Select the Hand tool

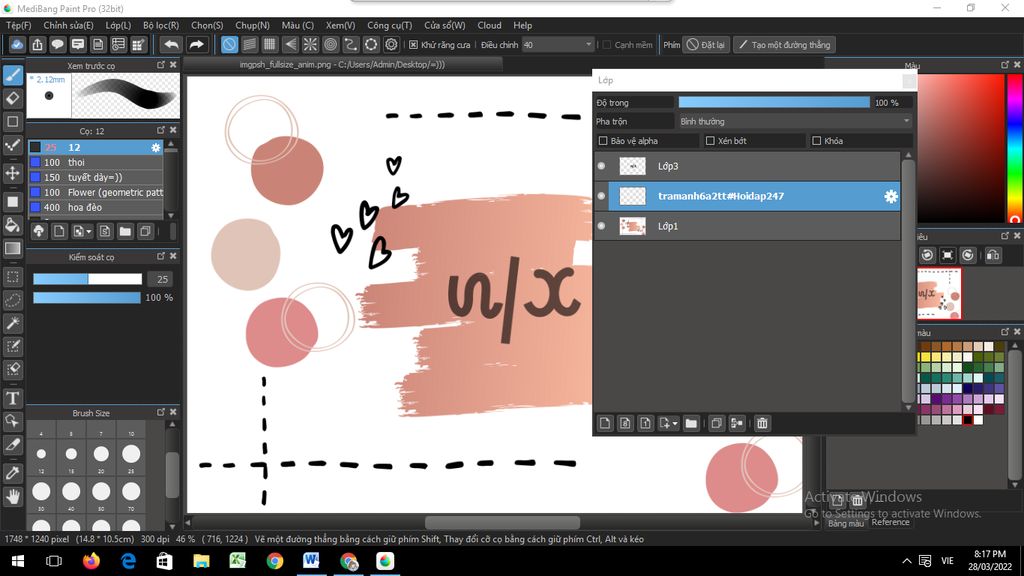coord(12,496)
